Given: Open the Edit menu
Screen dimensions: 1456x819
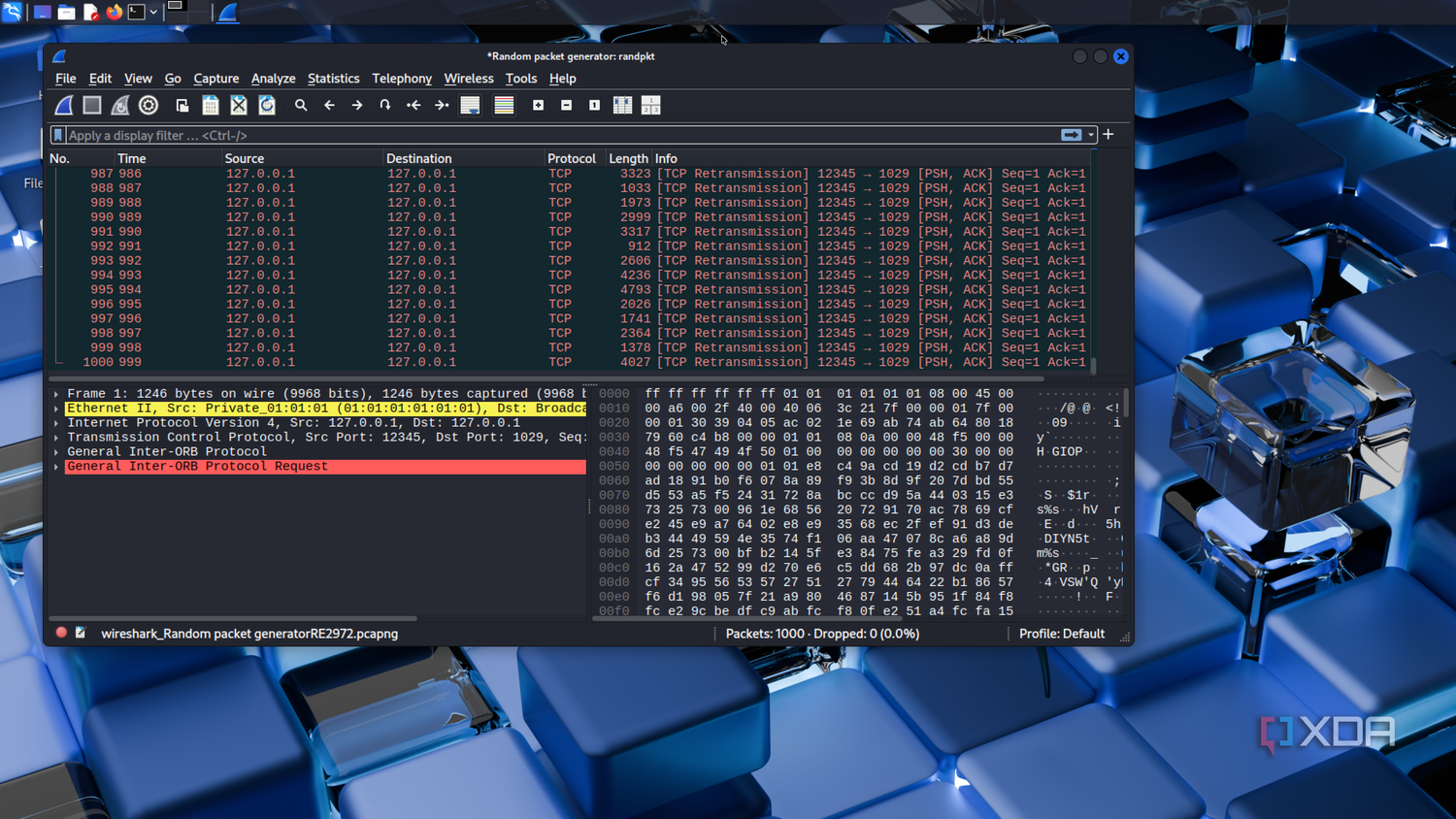Looking at the screenshot, I should pos(100,79).
